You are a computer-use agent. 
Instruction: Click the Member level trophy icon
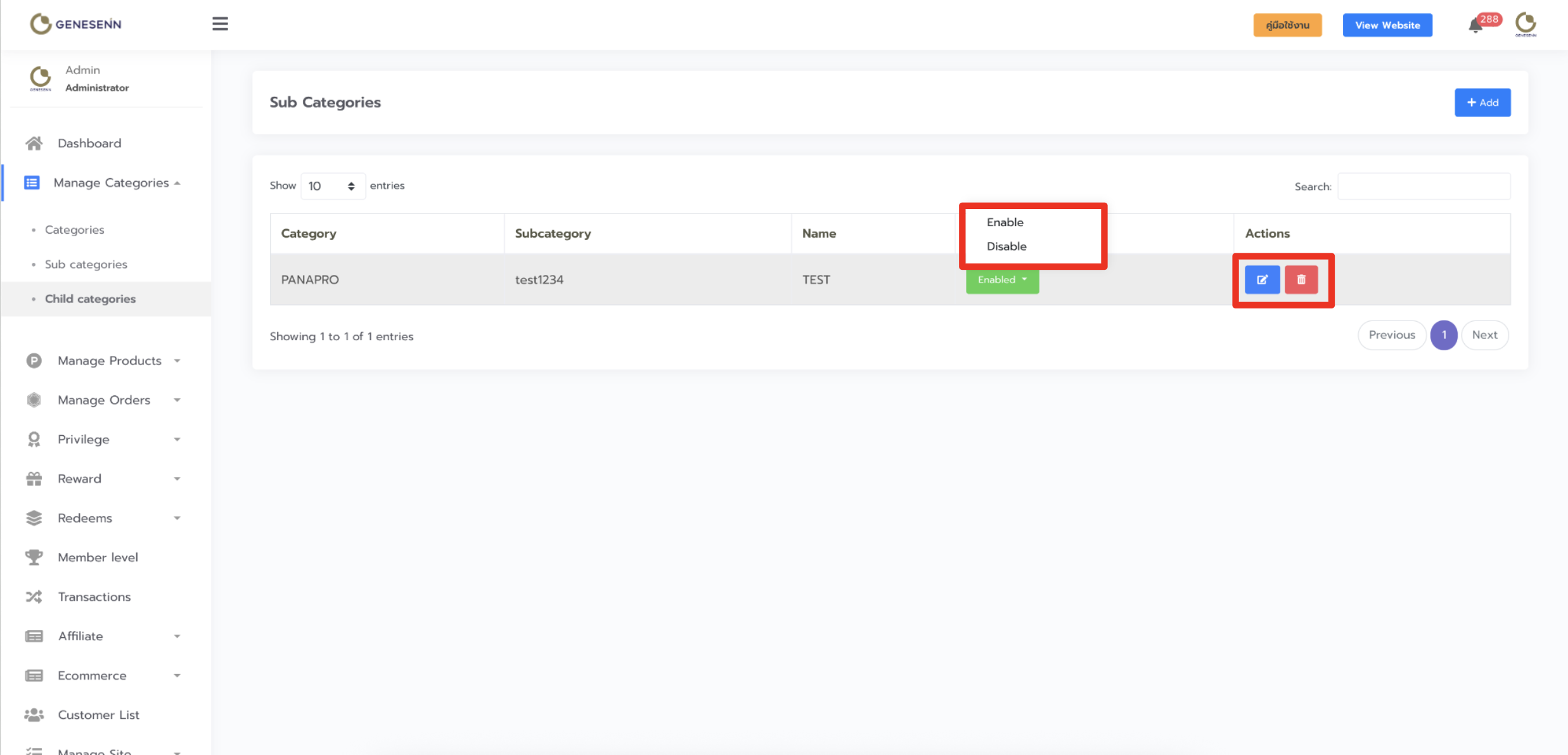tap(34, 557)
